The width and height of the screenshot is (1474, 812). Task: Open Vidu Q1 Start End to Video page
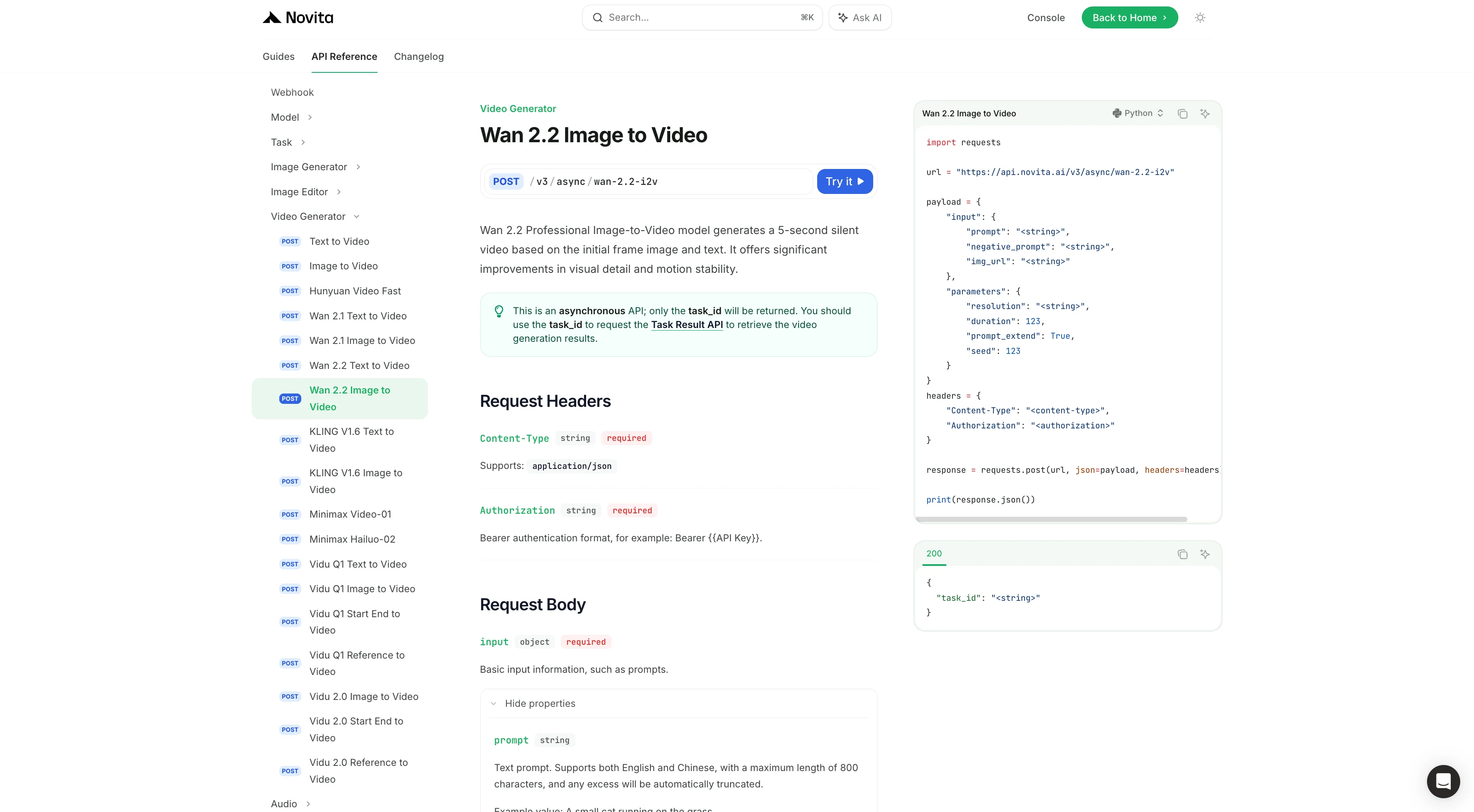355,622
